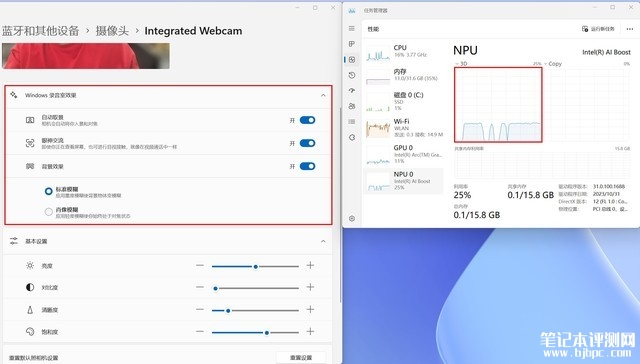Screen dimensions: 640x364
Task: Select NPU 0 in the performance list
Action: [x=403, y=181]
